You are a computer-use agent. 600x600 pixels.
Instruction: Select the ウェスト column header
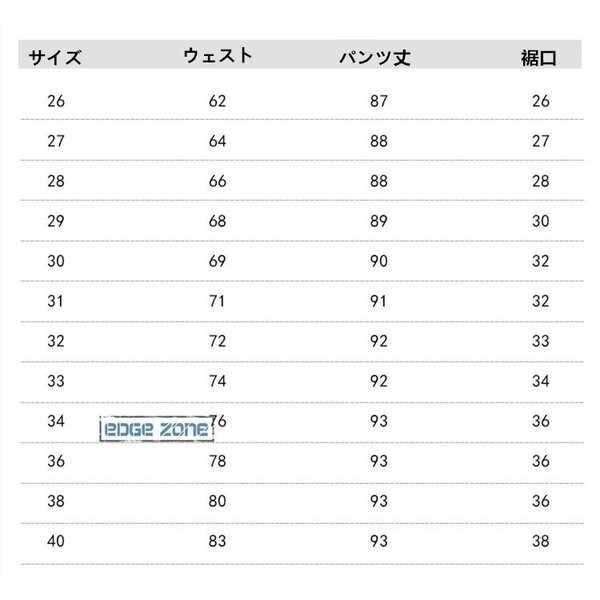point(218,55)
